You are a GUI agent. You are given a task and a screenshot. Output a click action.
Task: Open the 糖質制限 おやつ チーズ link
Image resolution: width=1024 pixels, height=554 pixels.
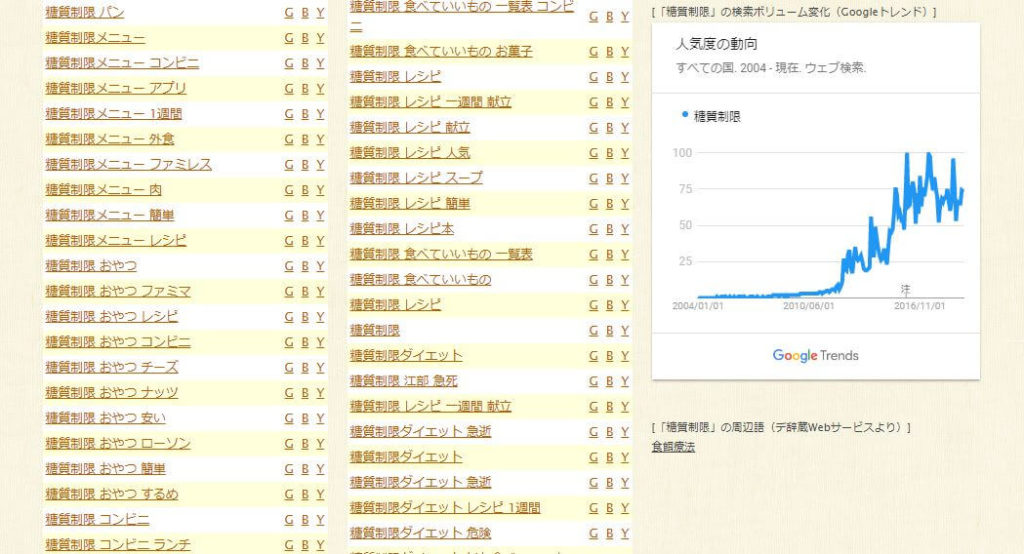tap(112, 368)
